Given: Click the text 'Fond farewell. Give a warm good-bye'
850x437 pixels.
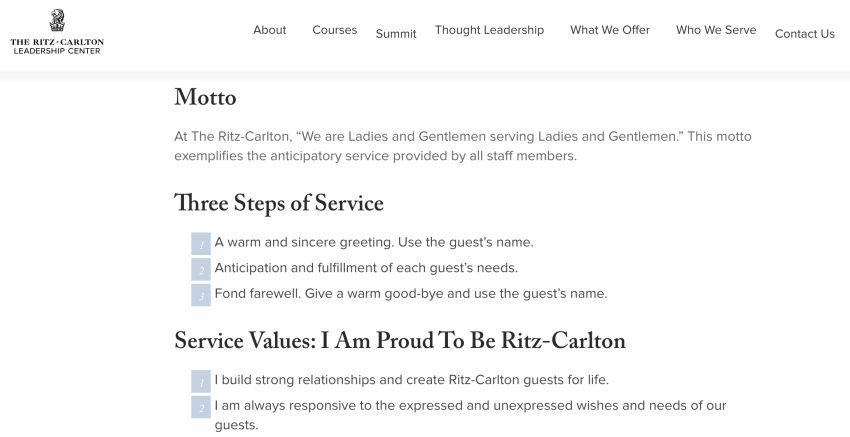Looking at the screenshot, I should point(329,293).
